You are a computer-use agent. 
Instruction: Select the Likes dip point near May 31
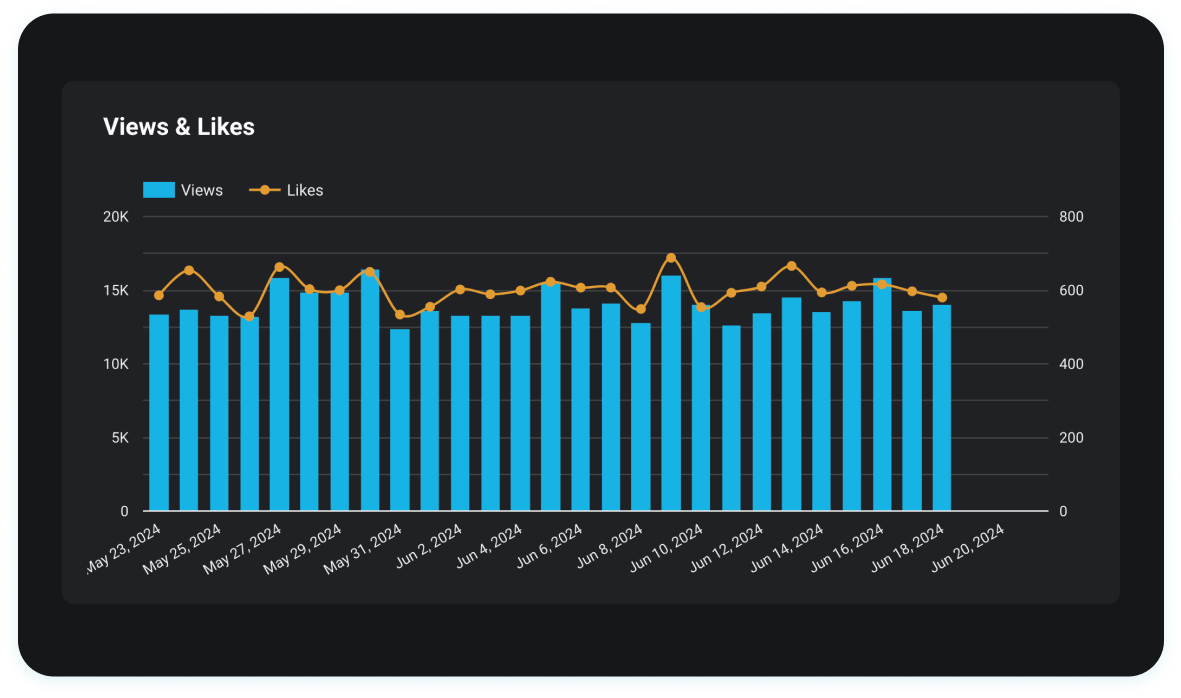pyautogui.click(x=399, y=313)
